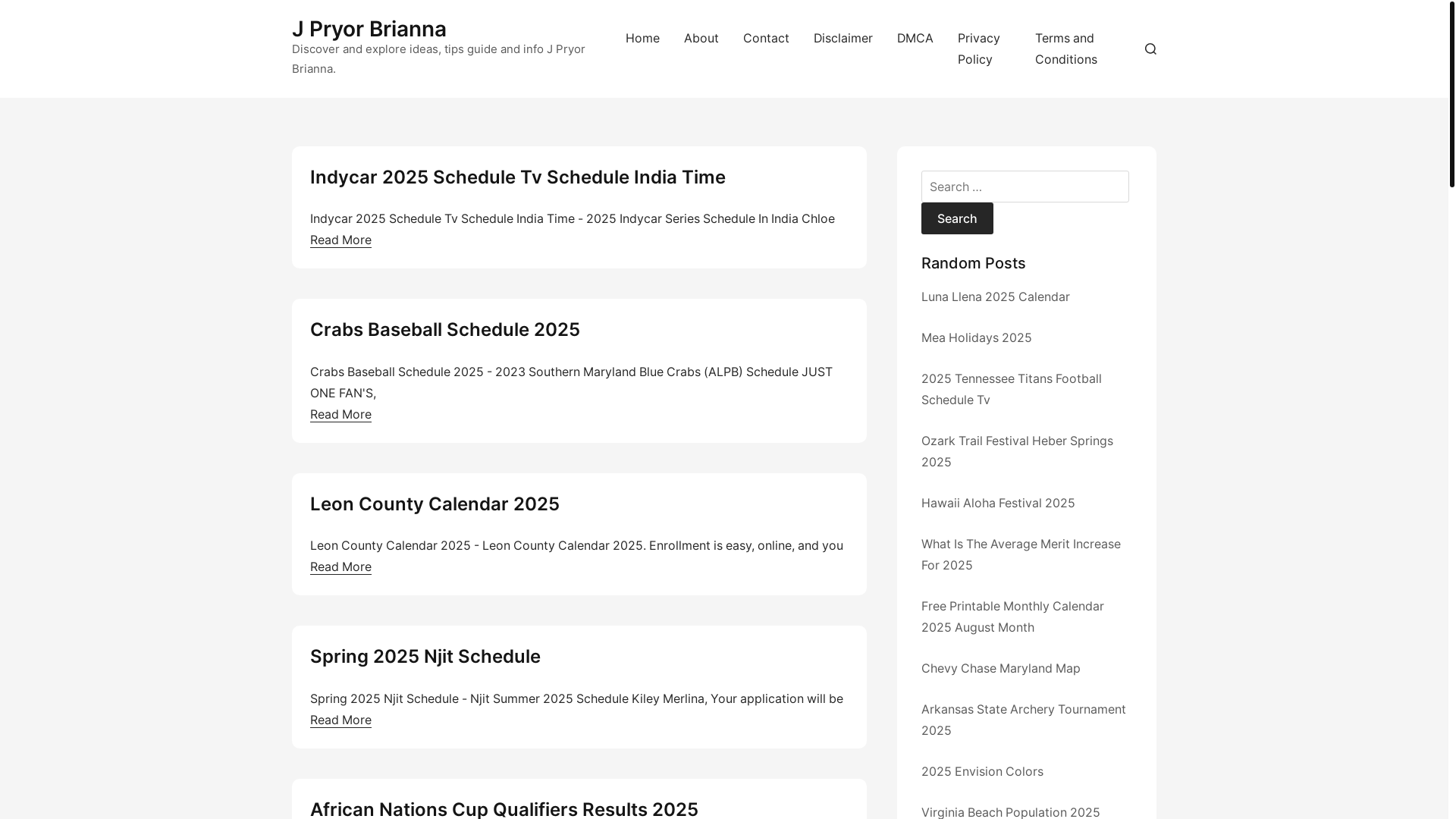Open the Home menu item
The image size is (1456, 819).
[x=642, y=38]
